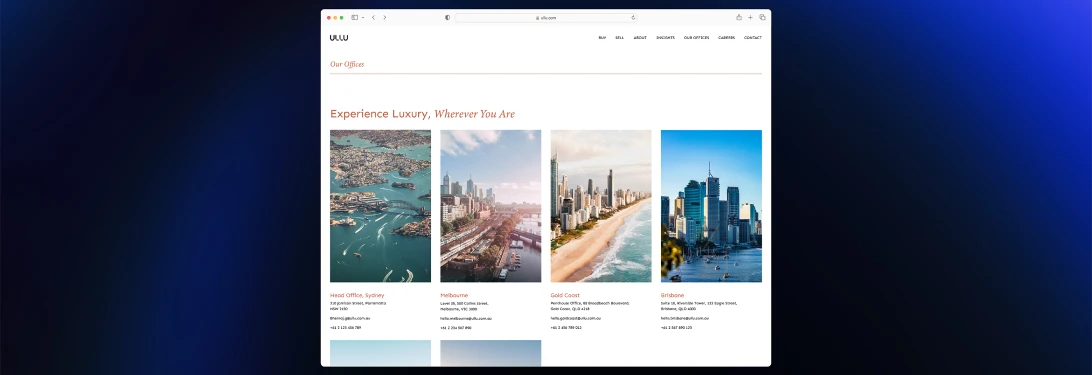1092x375 pixels.
Task: Click the Melbourne office heading
Action: (x=454, y=296)
